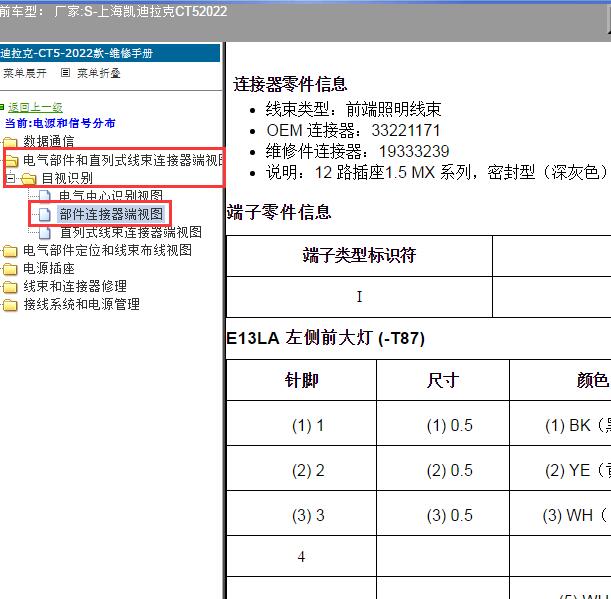This screenshot has width=611, height=599.
Task: Click the 说明：12 路插座1.5 MX 系列 line
Action: point(436,172)
